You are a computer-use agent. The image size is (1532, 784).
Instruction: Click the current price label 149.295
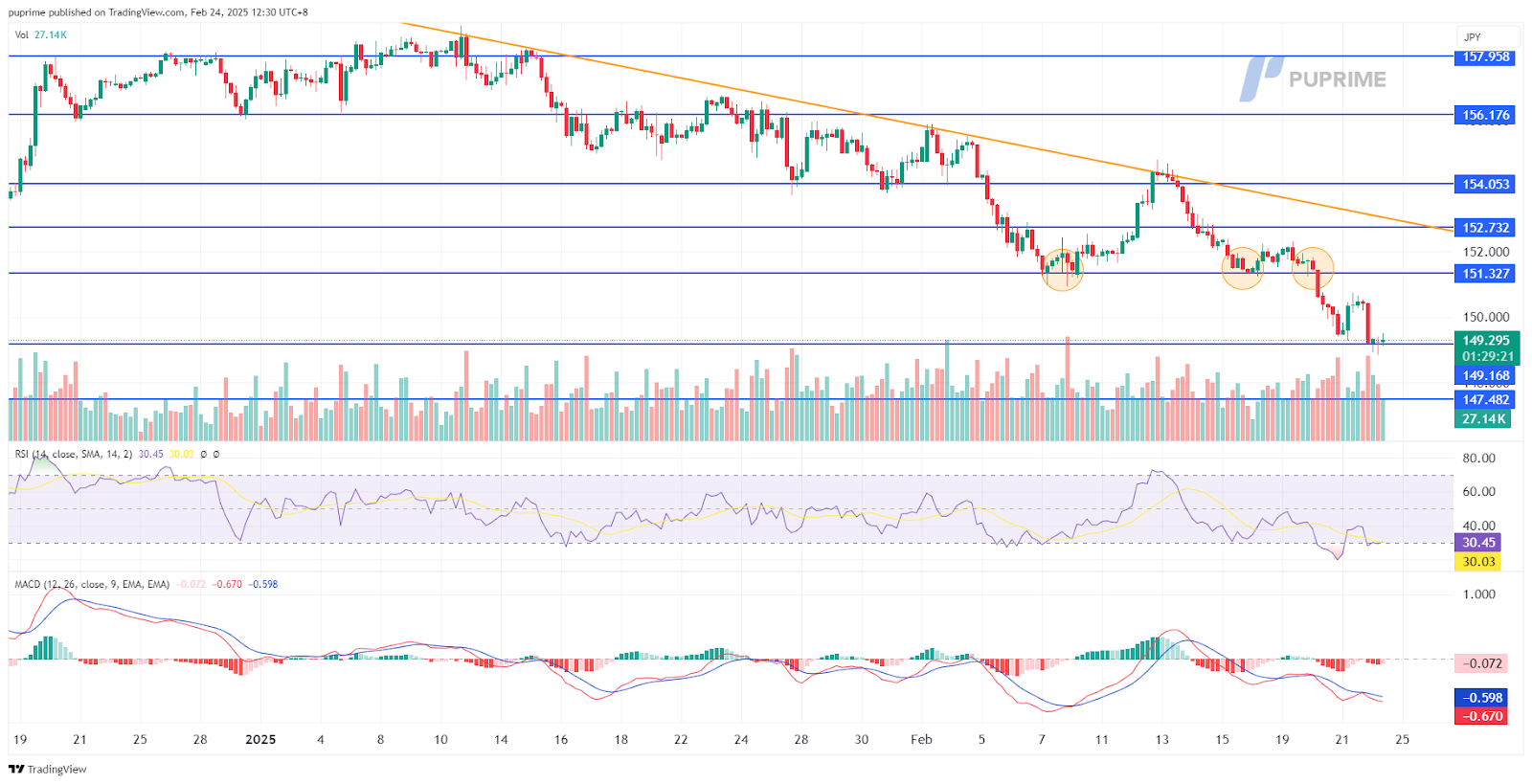click(x=1486, y=340)
